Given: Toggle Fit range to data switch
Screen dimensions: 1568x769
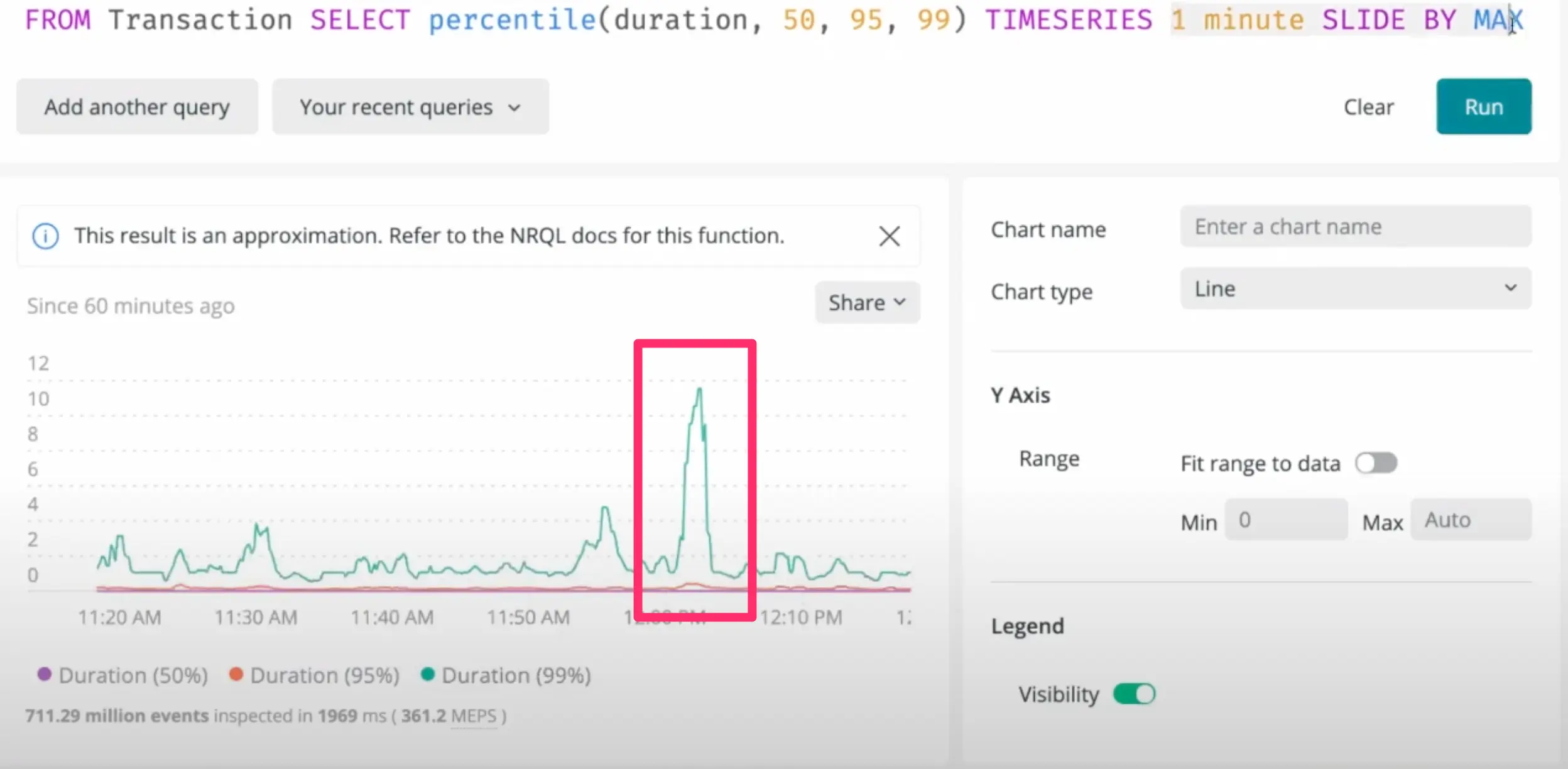Looking at the screenshot, I should 1378,463.
